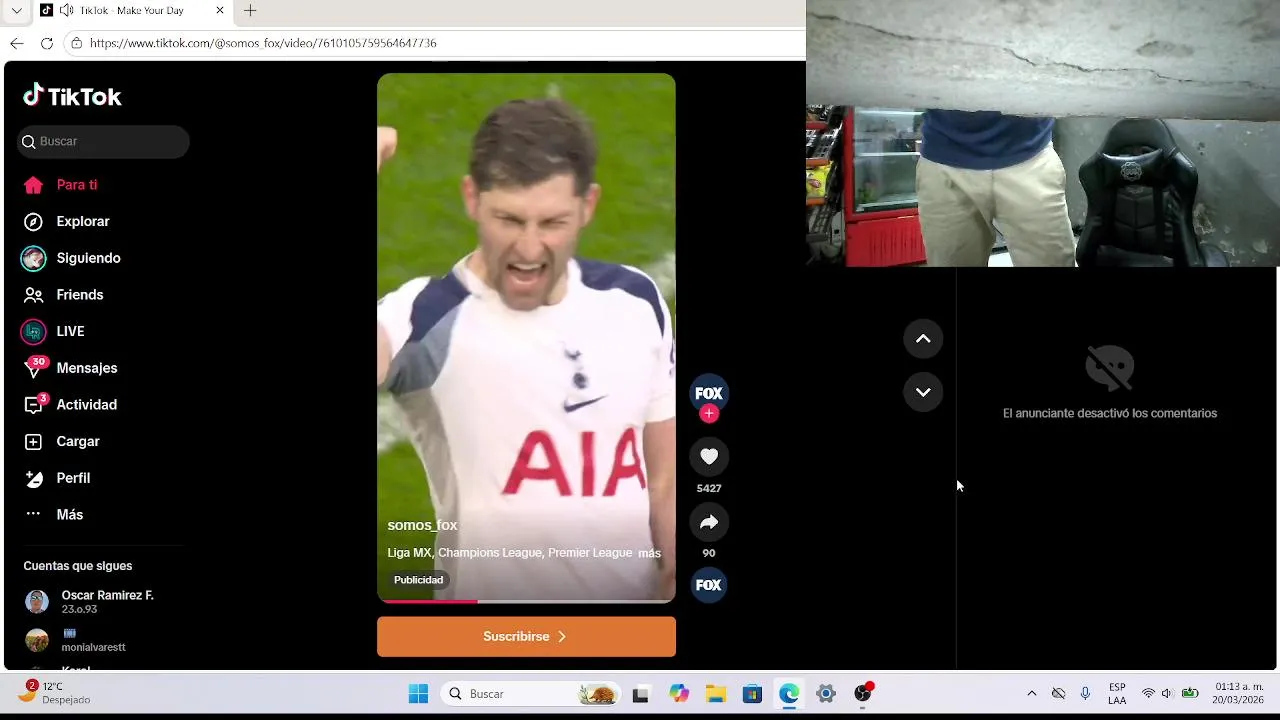This screenshot has width=1280, height=720.
Task: Expand the Más options menu
Action: [53, 514]
